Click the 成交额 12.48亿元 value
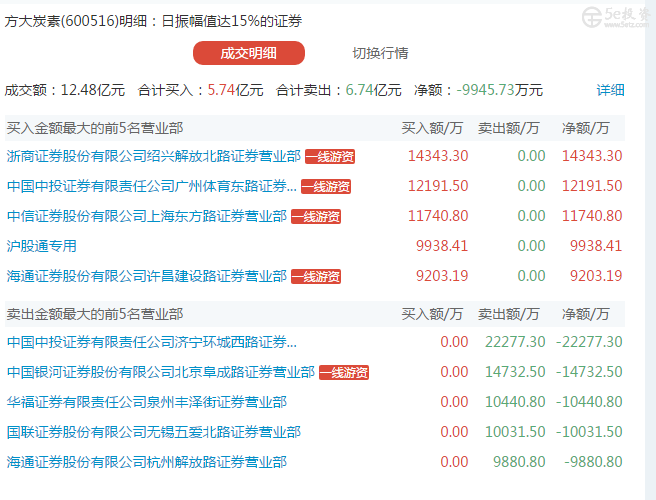656x500 pixels. [x=93, y=90]
